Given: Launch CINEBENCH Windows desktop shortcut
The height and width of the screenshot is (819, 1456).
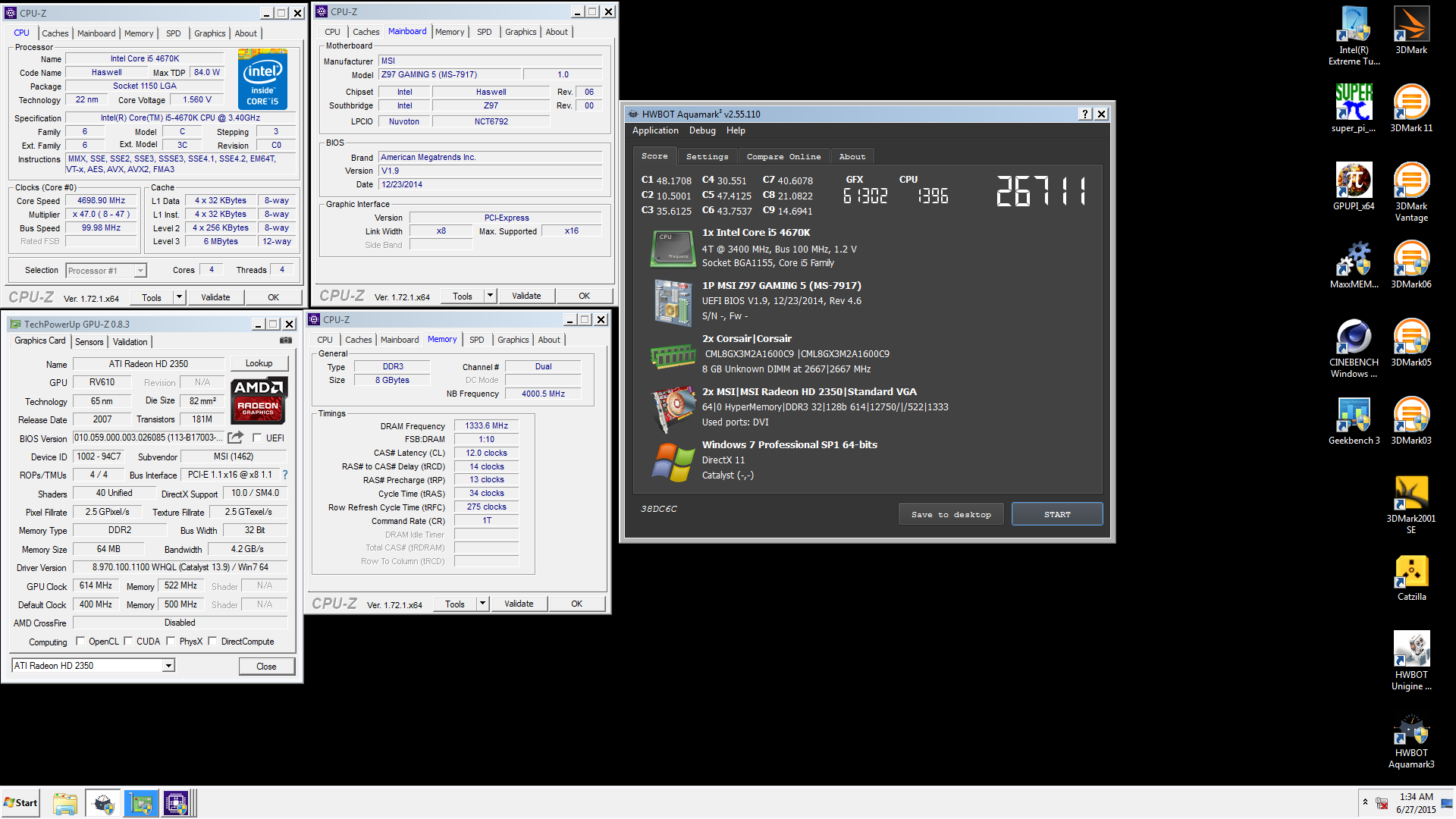Looking at the screenshot, I should (1354, 348).
